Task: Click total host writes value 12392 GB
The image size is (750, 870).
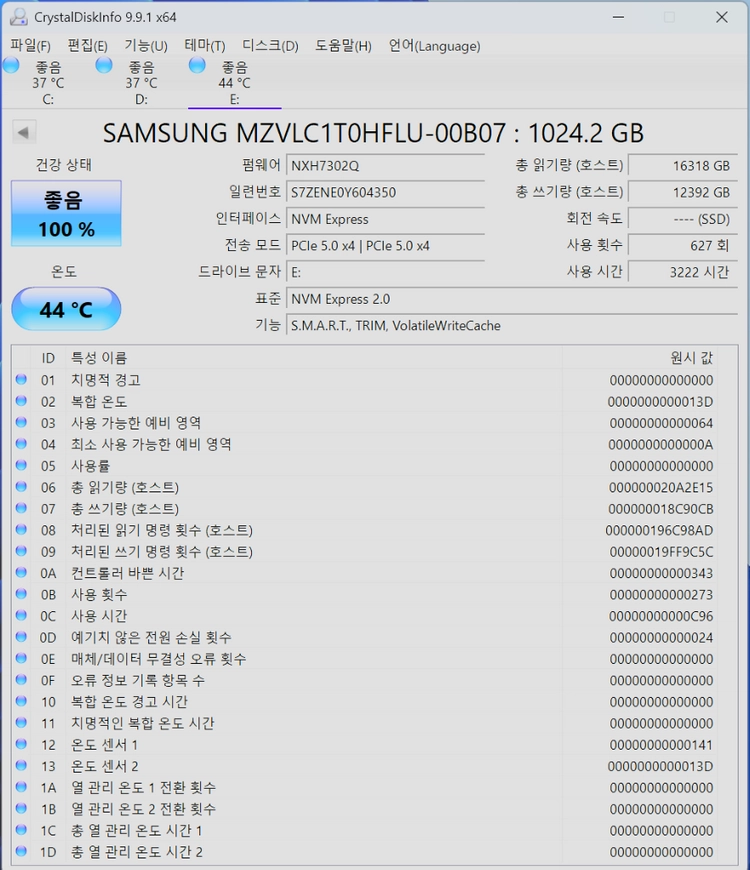Action: click(683, 192)
